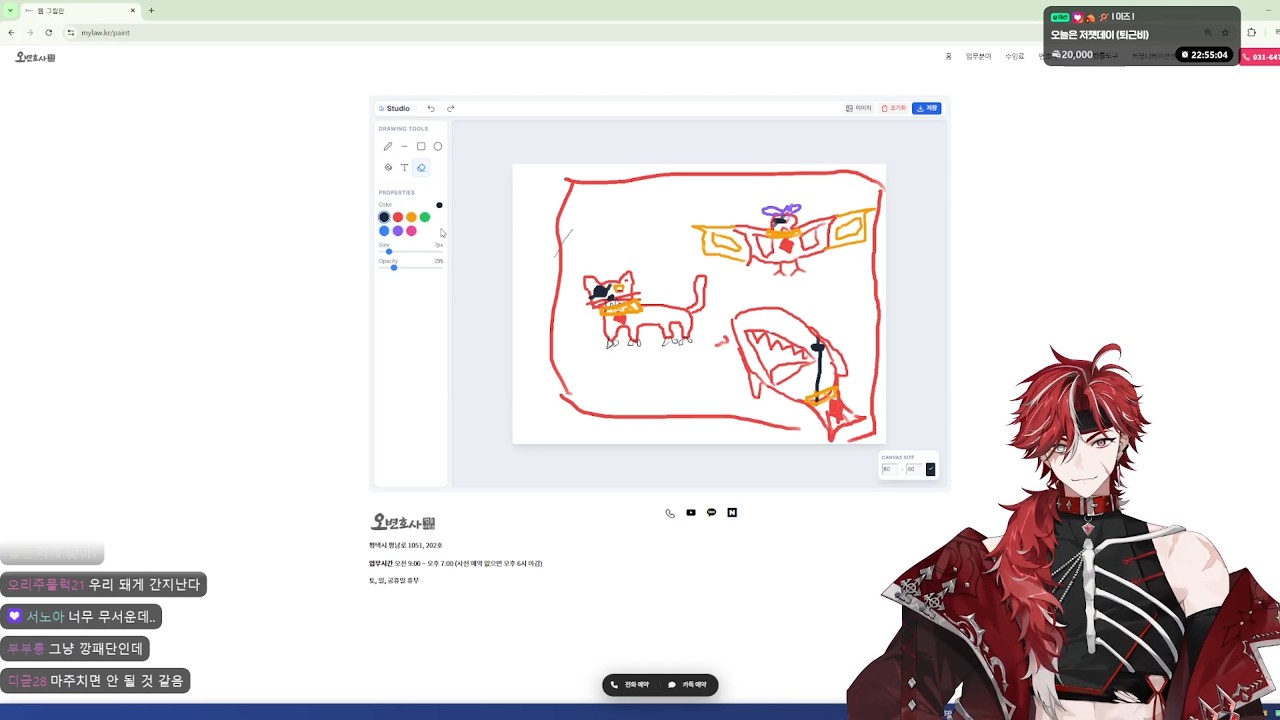Open the YouTube channel icon
This screenshot has height=720, width=1280.
(x=691, y=513)
